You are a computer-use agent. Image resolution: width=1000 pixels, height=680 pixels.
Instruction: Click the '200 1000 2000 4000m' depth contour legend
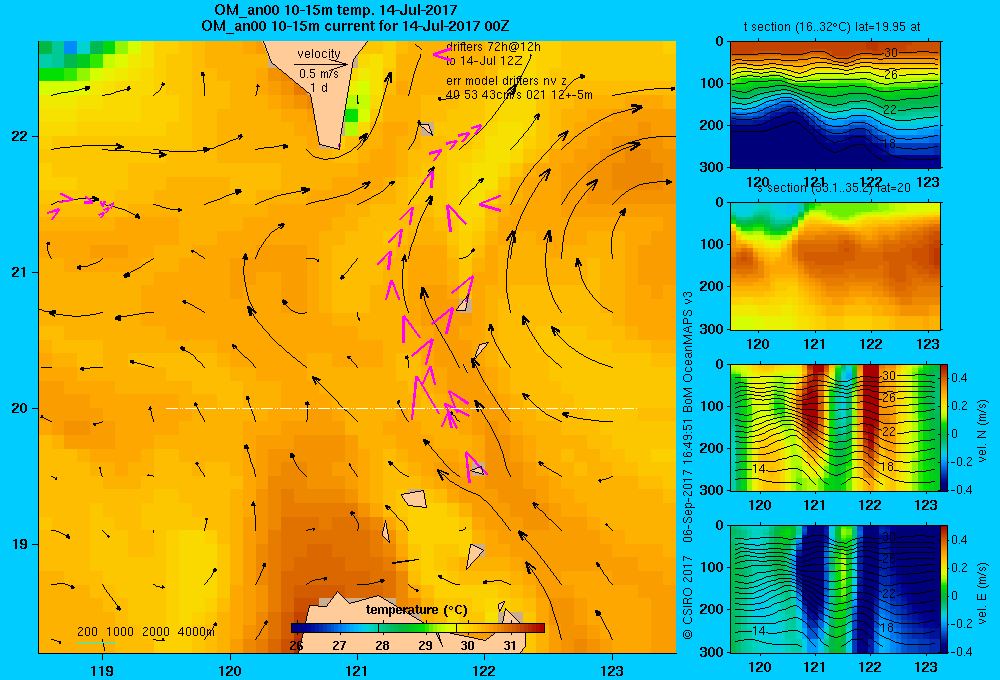[146, 632]
